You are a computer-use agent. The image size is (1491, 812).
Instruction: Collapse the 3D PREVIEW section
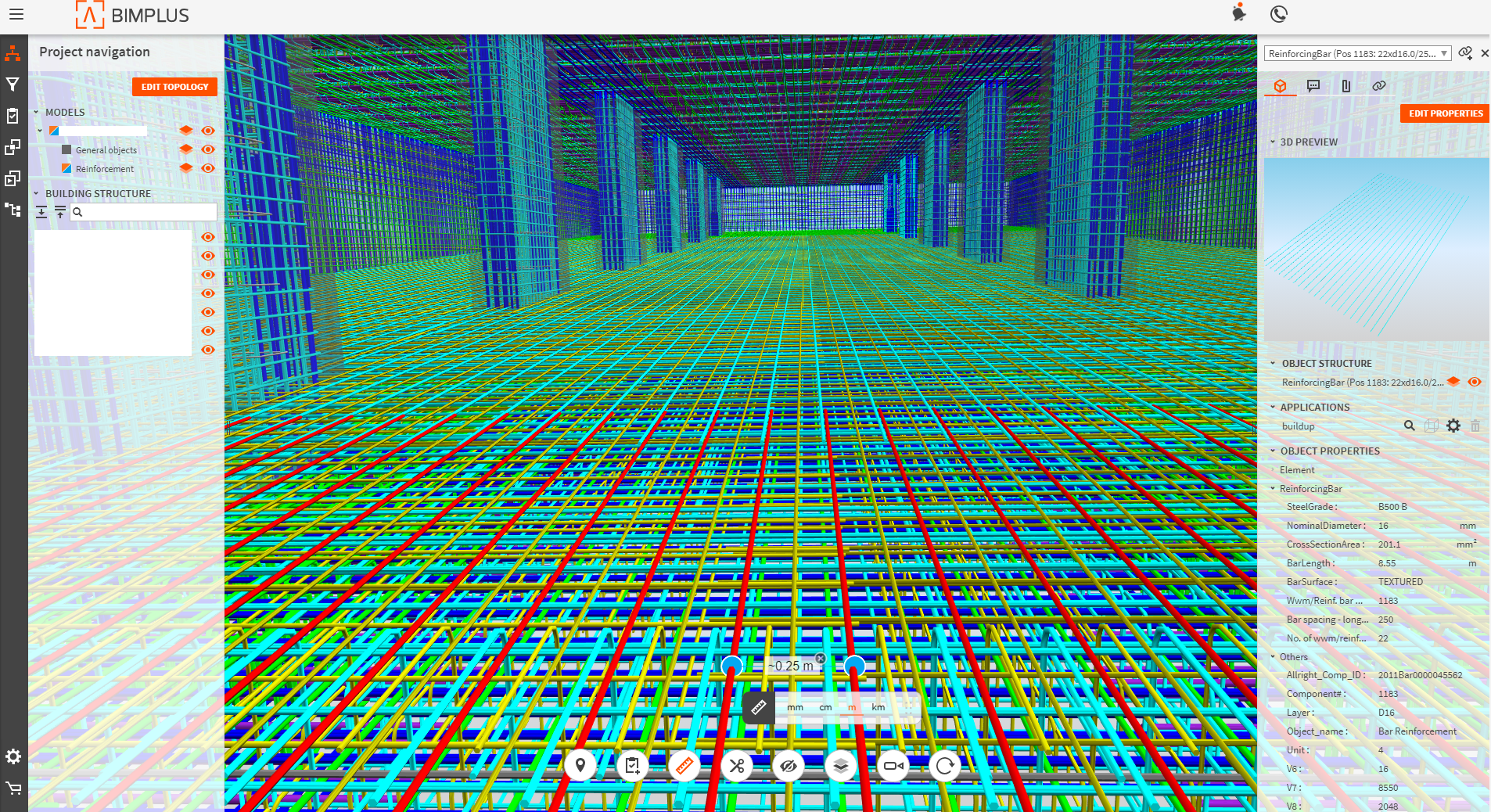1273,142
